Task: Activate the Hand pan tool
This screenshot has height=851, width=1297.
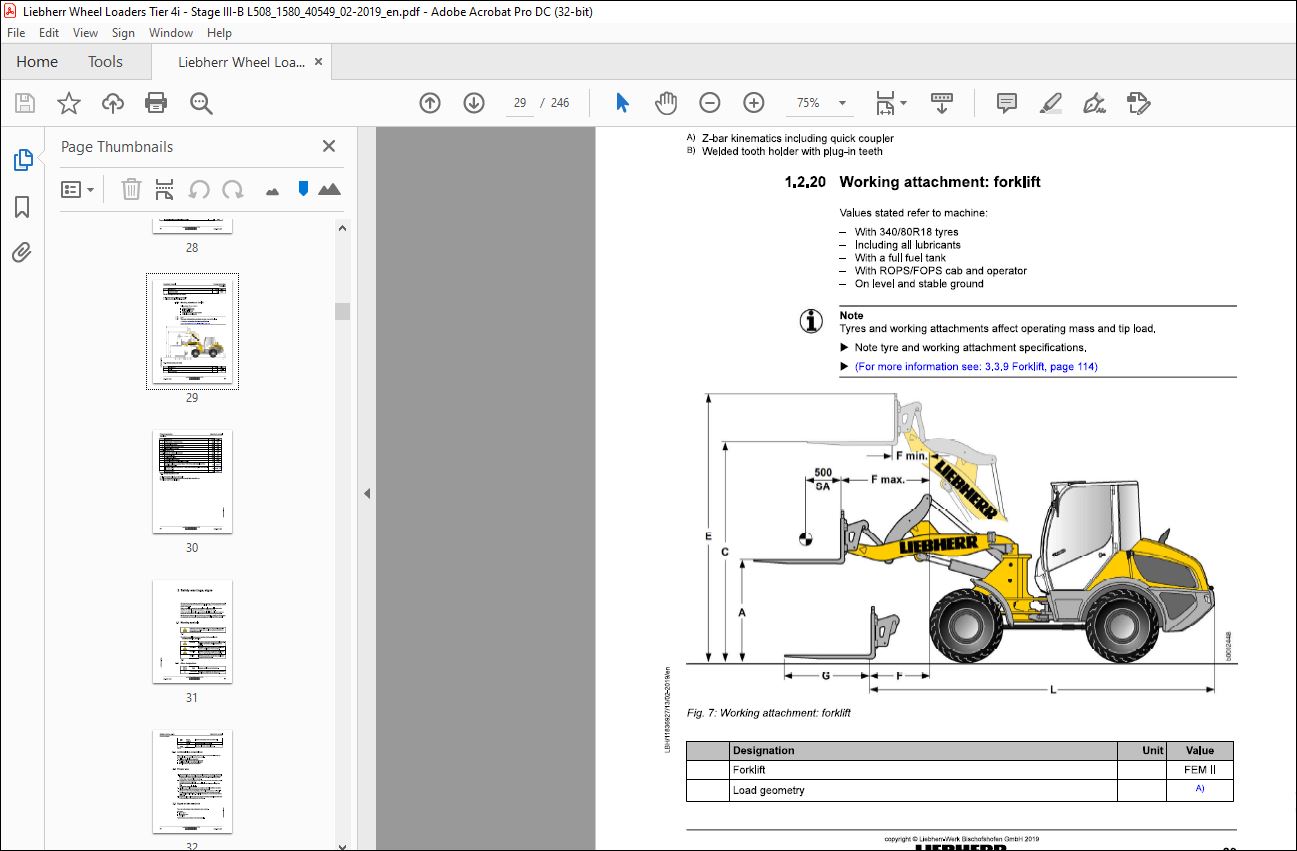Action: [x=666, y=103]
